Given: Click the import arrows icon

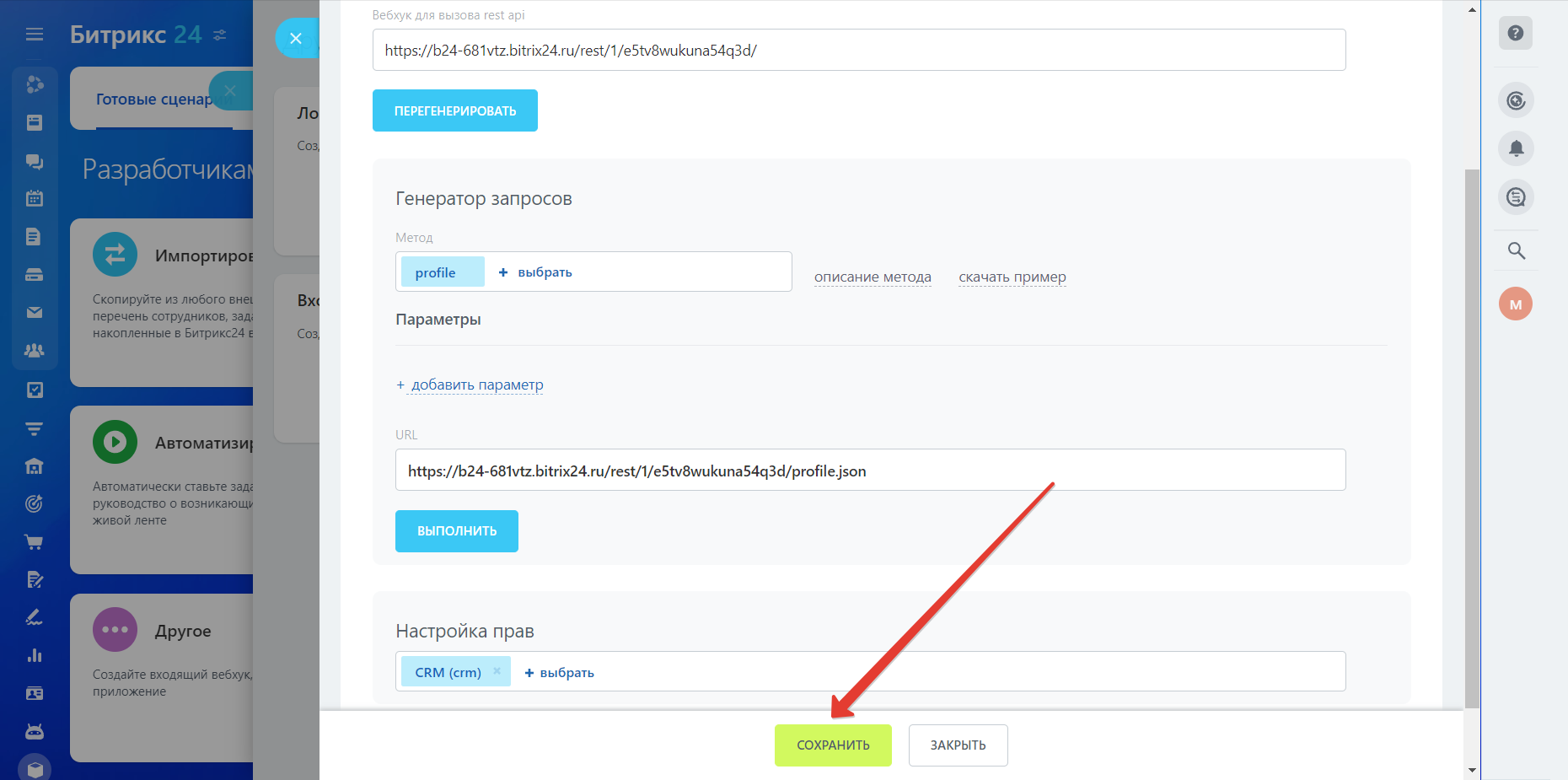Looking at the screenshot, I should pos(115,254).
